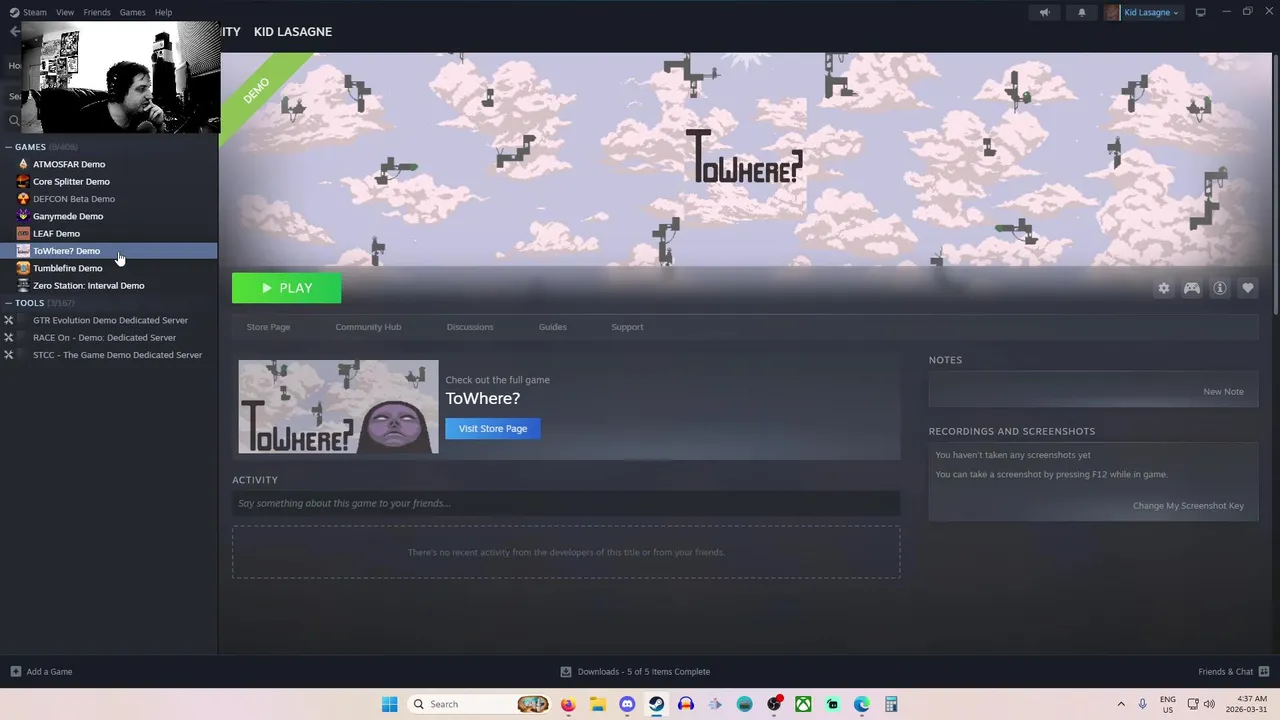The width and height of the screenshot is (1280, 720).
Task: Click RACE On server tool icon
Action: pyautogui.click(x=9, y=337)
